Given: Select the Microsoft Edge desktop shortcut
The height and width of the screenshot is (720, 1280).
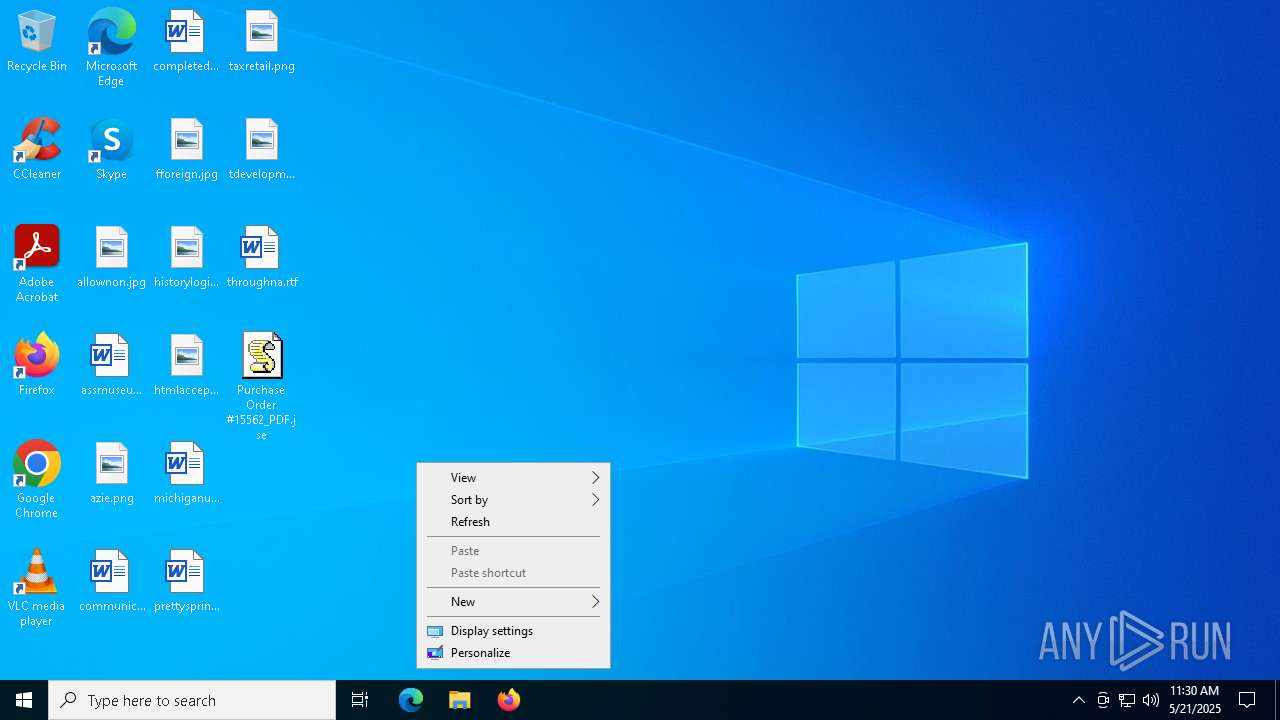Looking at the screenshot, I should tap(111, 48).
